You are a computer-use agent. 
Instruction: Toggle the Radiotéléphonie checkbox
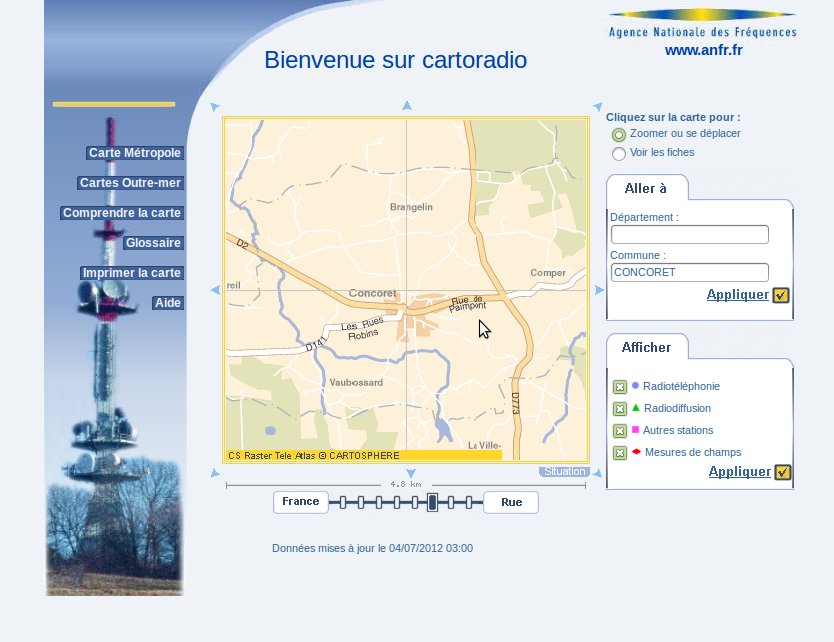(620, 387)
